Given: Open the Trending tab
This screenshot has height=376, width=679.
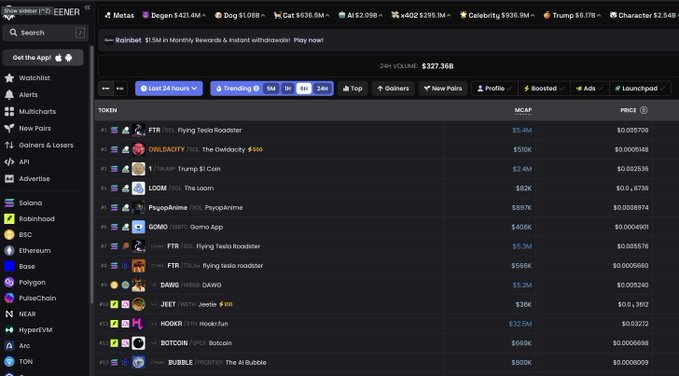Looking at the screenshot, I should [x=236, y=88].
